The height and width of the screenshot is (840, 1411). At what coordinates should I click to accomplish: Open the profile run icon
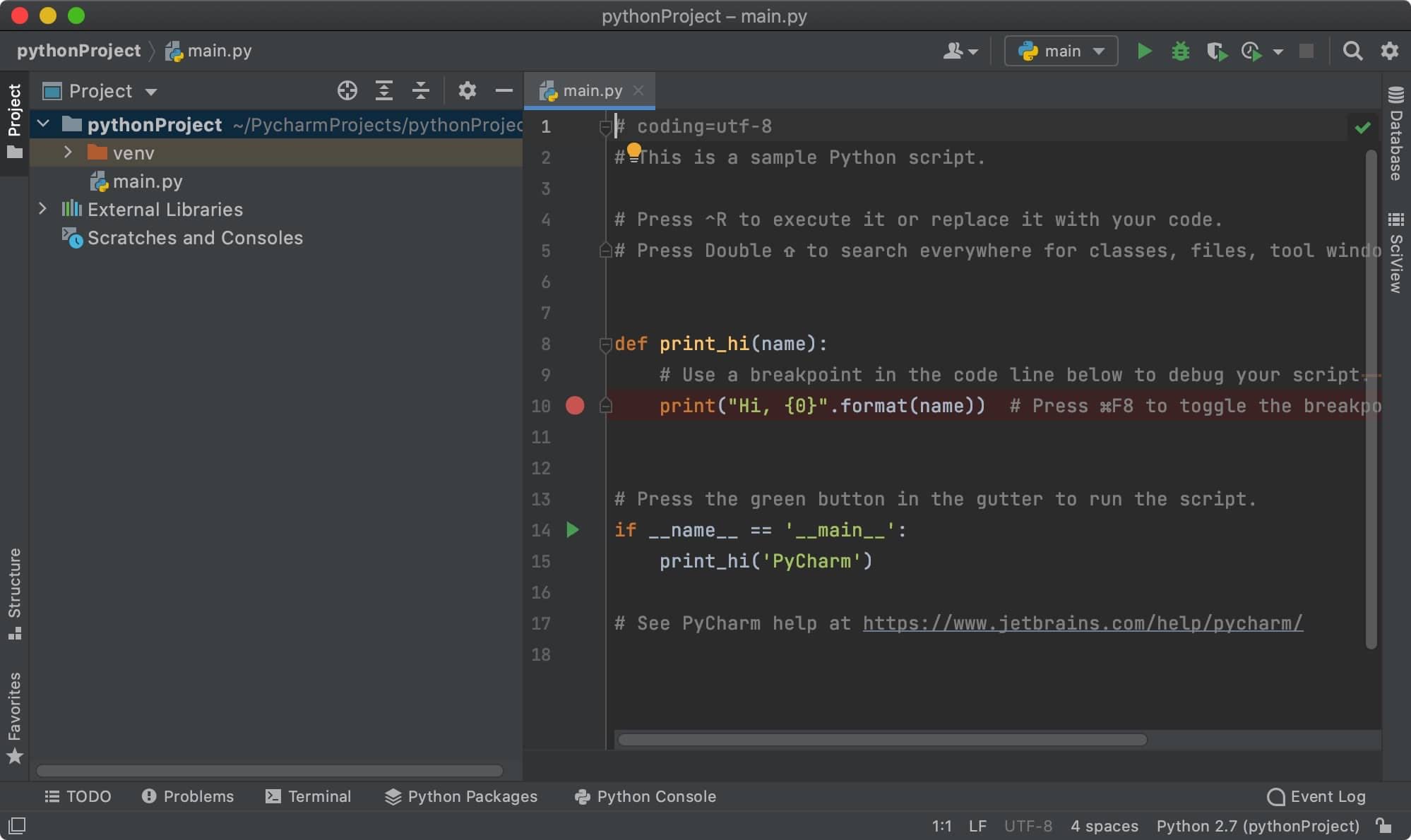point(1251,51)
